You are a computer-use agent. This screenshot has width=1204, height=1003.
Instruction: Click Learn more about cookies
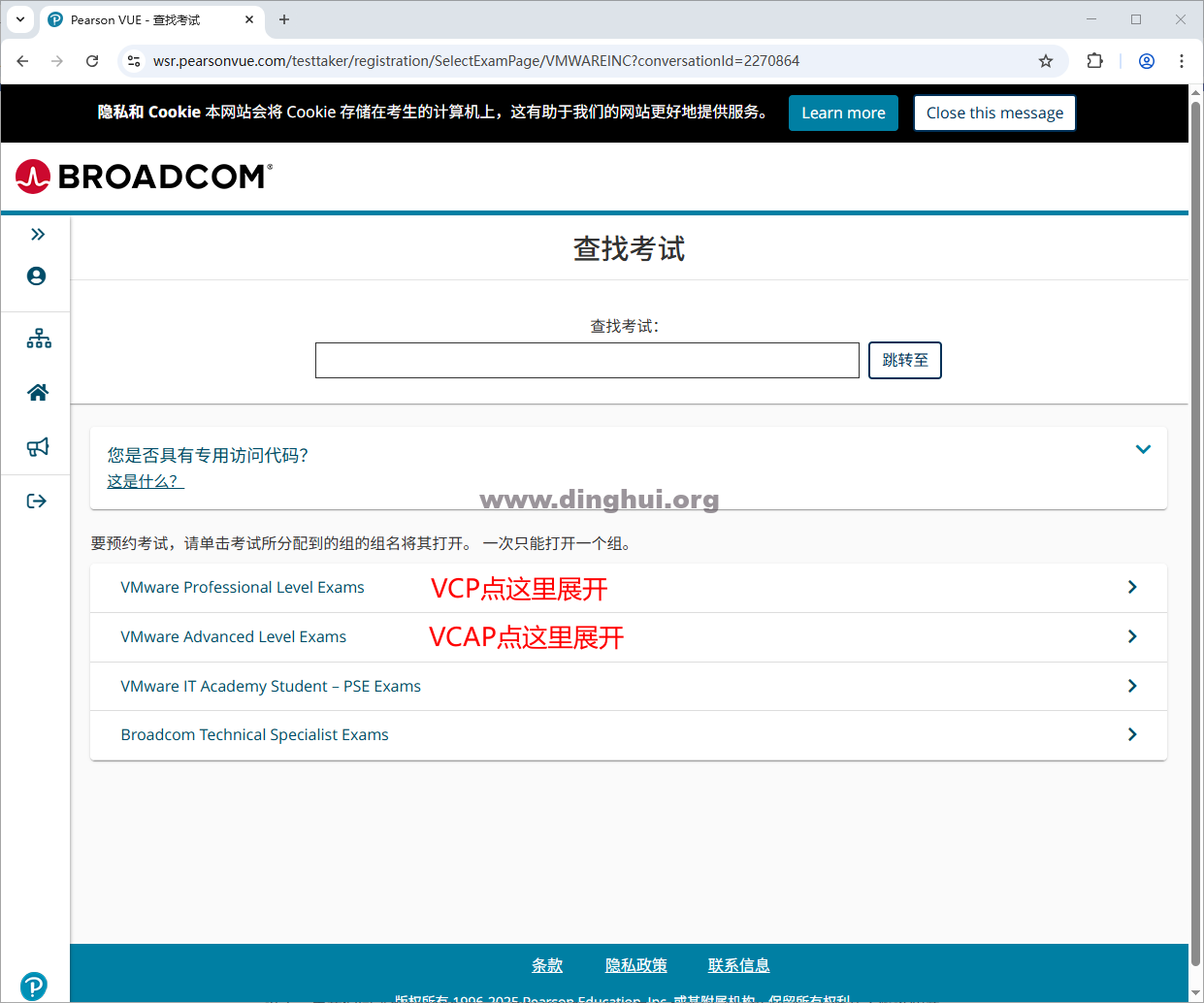pos(843,113)
